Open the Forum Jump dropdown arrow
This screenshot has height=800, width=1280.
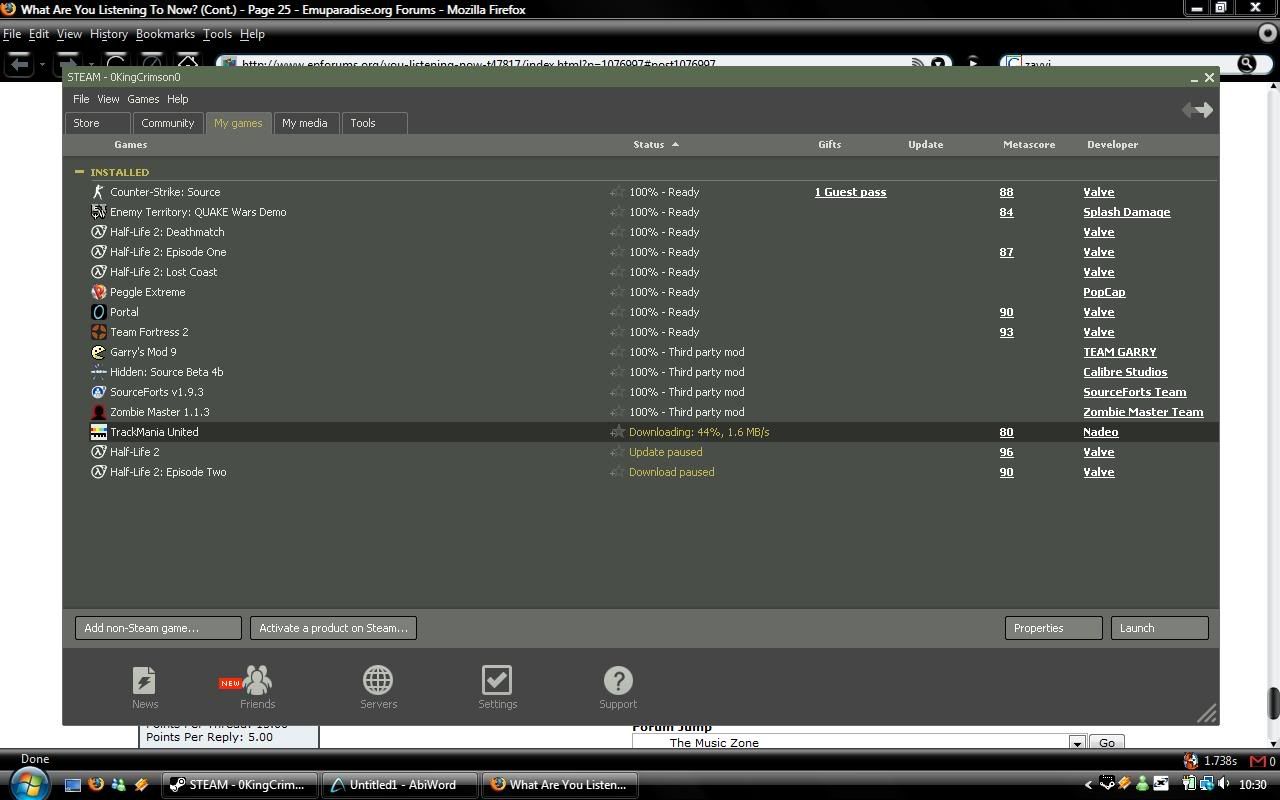click(1077, 743)
